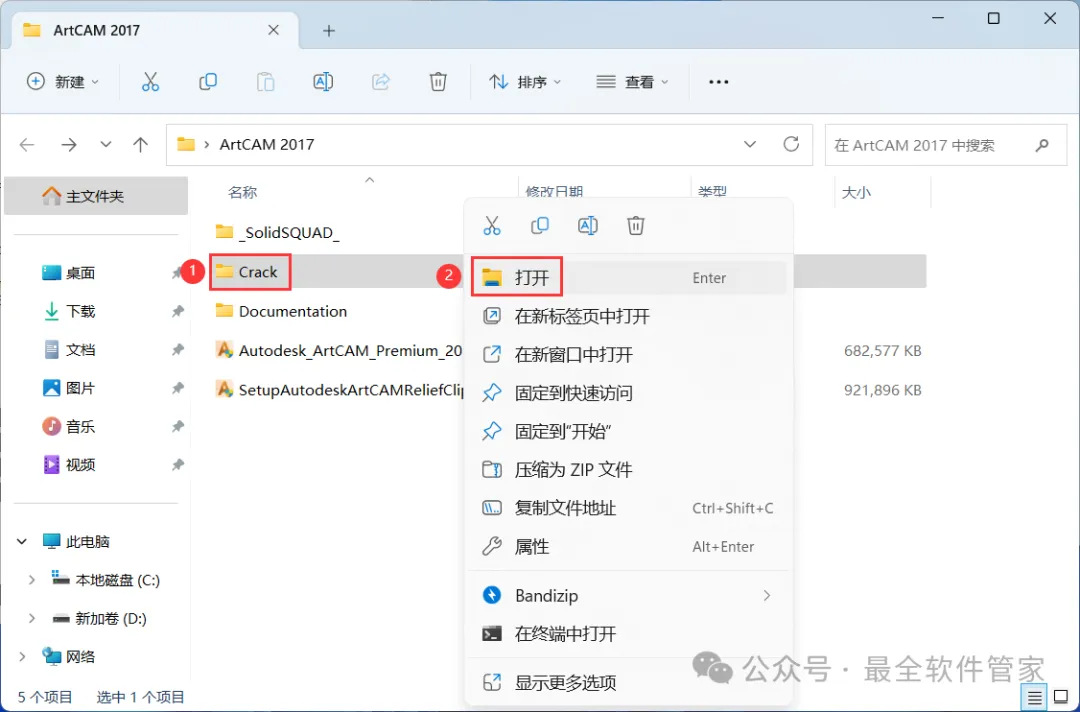1080x712 pixels.
Task: Expand 网络 tree node
Action: 22,657
